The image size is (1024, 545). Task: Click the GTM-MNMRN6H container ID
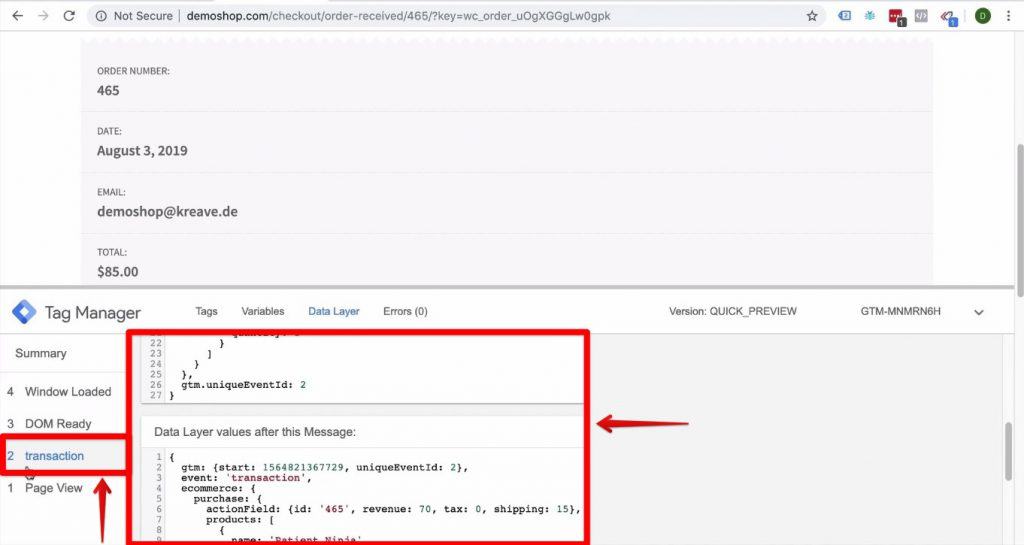[x=901, y=311]
